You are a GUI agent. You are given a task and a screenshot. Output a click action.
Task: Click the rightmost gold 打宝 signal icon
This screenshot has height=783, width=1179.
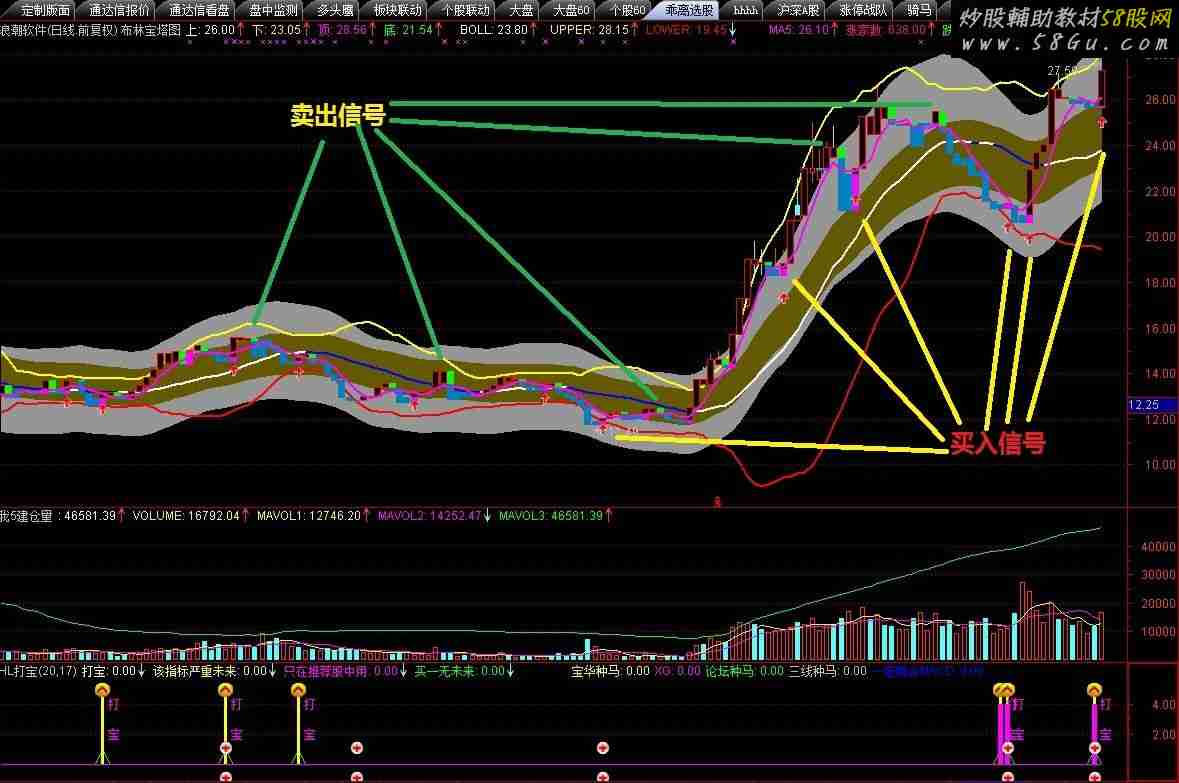coord(1095,690)
